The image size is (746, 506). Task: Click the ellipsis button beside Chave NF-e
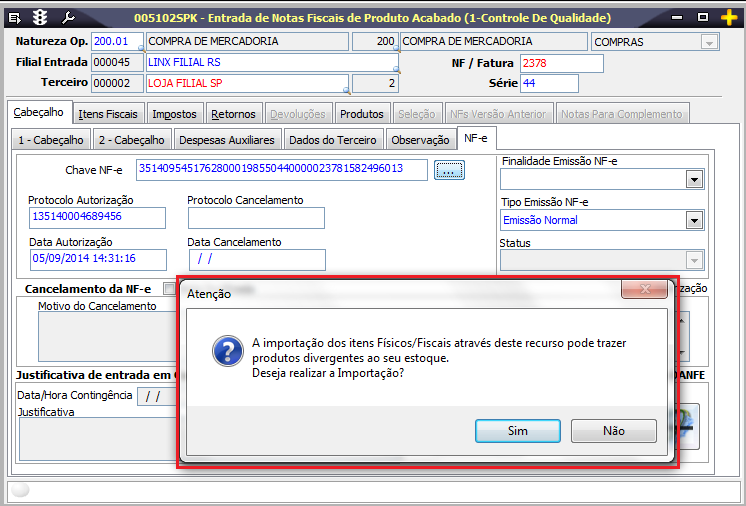click(449, 170)
